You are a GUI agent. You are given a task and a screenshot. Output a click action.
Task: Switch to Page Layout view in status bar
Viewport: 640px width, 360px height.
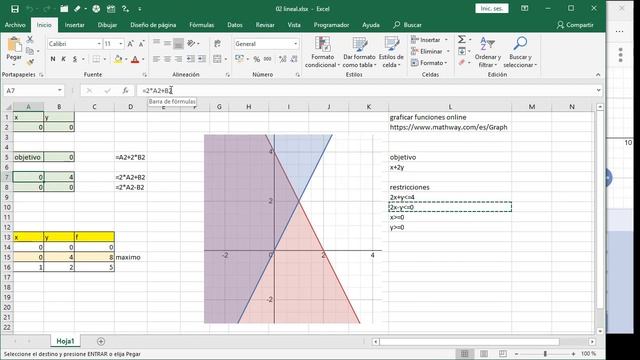pyautogui.click(x=484, y=353)
